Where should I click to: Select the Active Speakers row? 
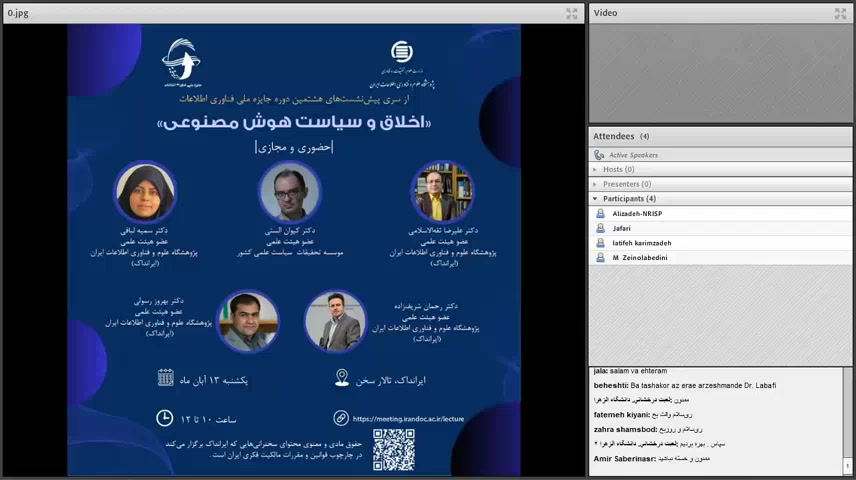point(721,155)
